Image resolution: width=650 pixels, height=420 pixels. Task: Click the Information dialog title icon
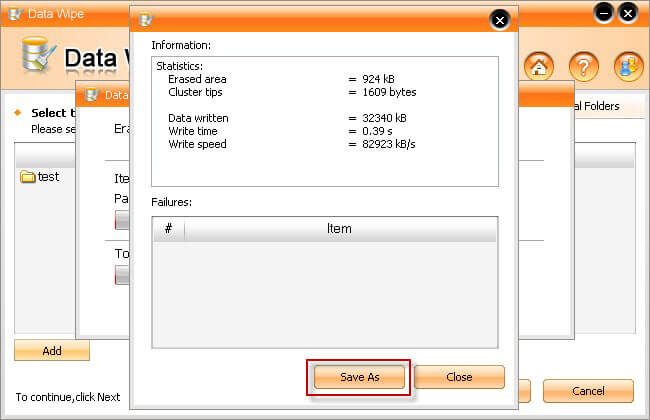tap(146, 19)
